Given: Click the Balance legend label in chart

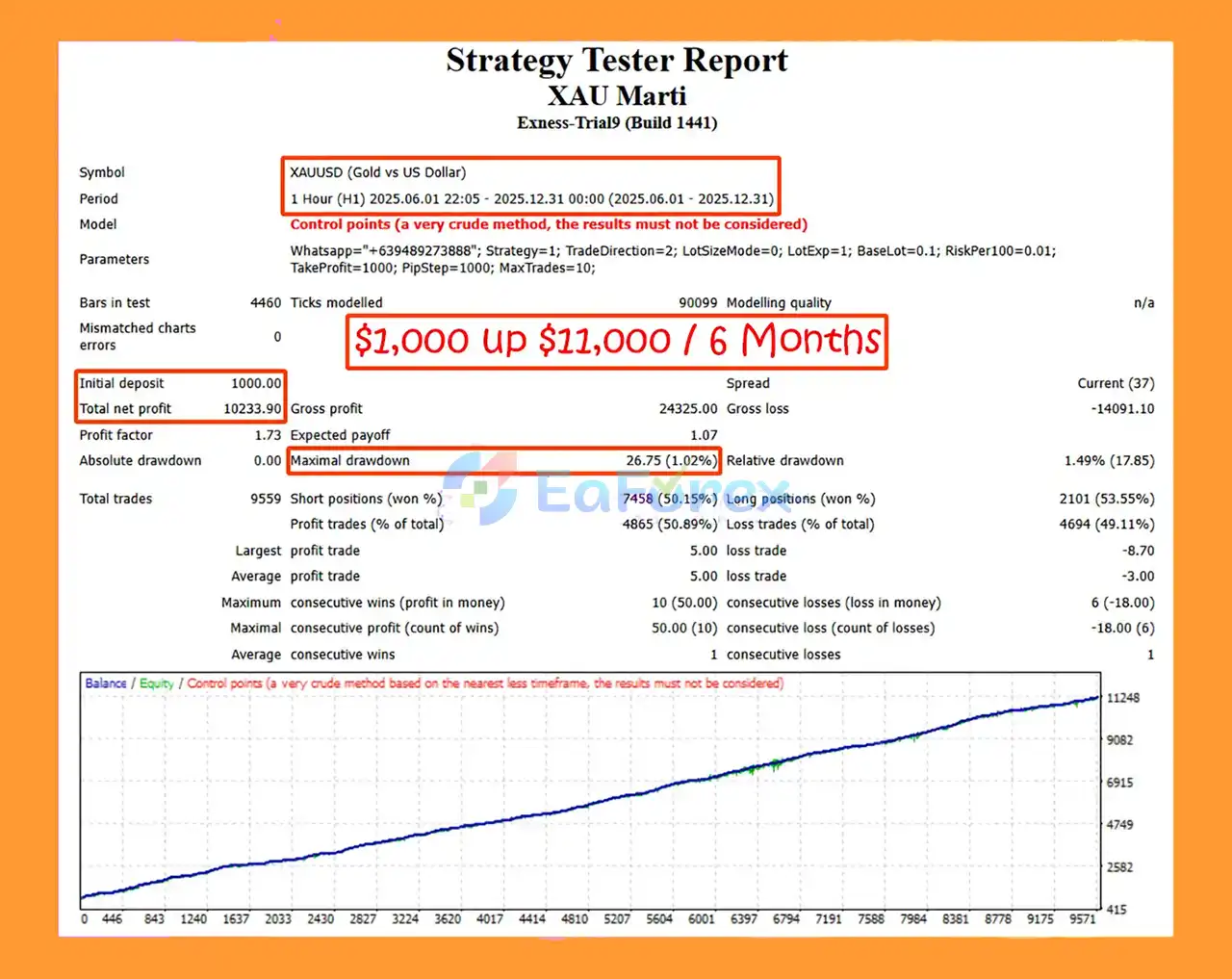Looking at the screenshot, I should point(106,683).
